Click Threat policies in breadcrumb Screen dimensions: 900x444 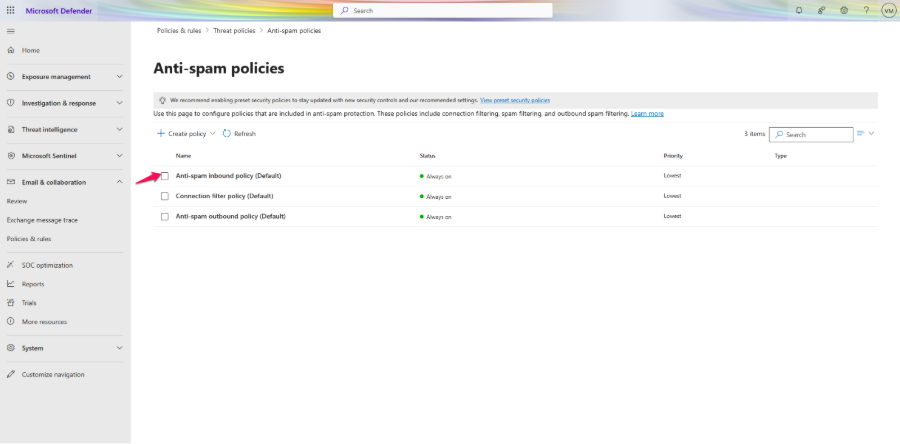[x=234, y=31]
